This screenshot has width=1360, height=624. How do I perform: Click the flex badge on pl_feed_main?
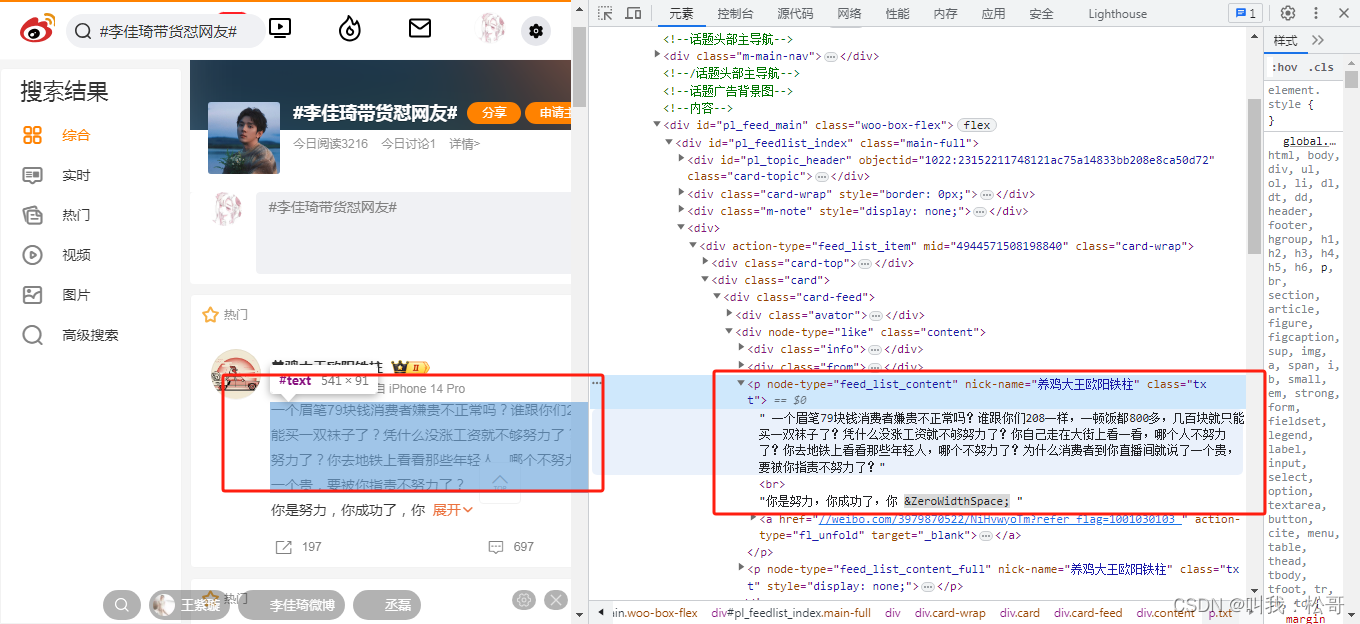(977, 125)
